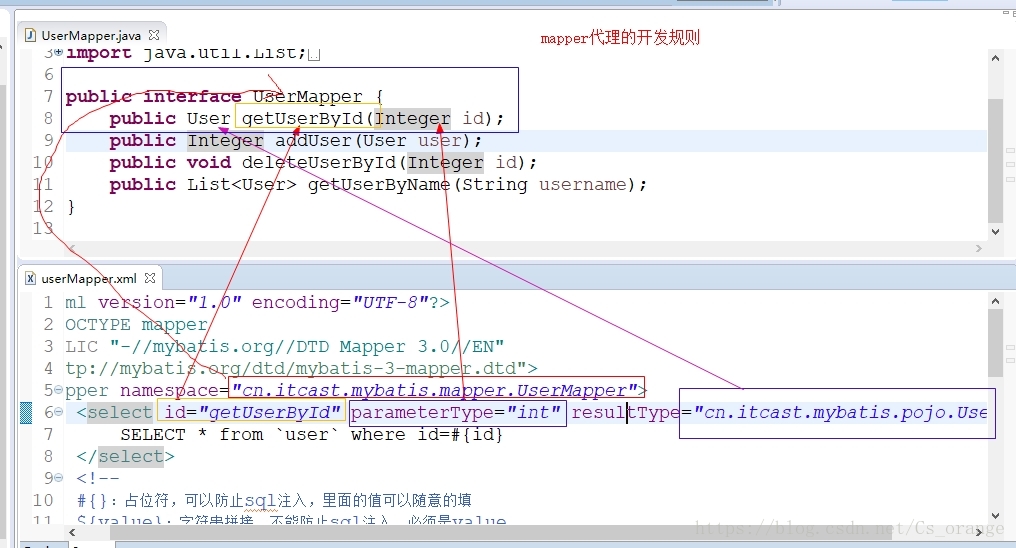Click Java editor horizontal scrollbar right arrow
This screenshot has width=1016, height=548.
pos(978,248)
